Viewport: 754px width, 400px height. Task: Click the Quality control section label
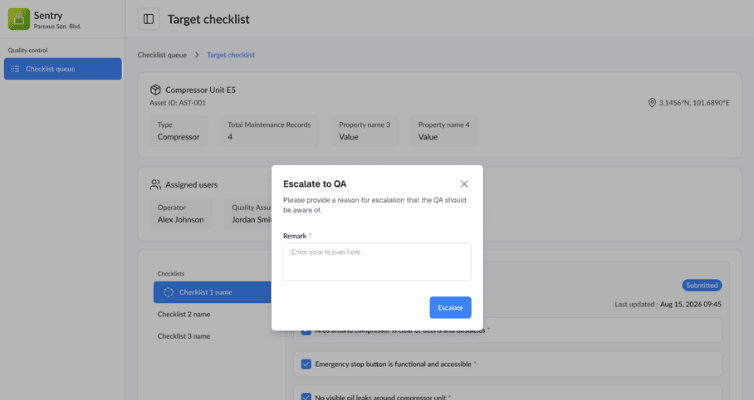(27, 50)
